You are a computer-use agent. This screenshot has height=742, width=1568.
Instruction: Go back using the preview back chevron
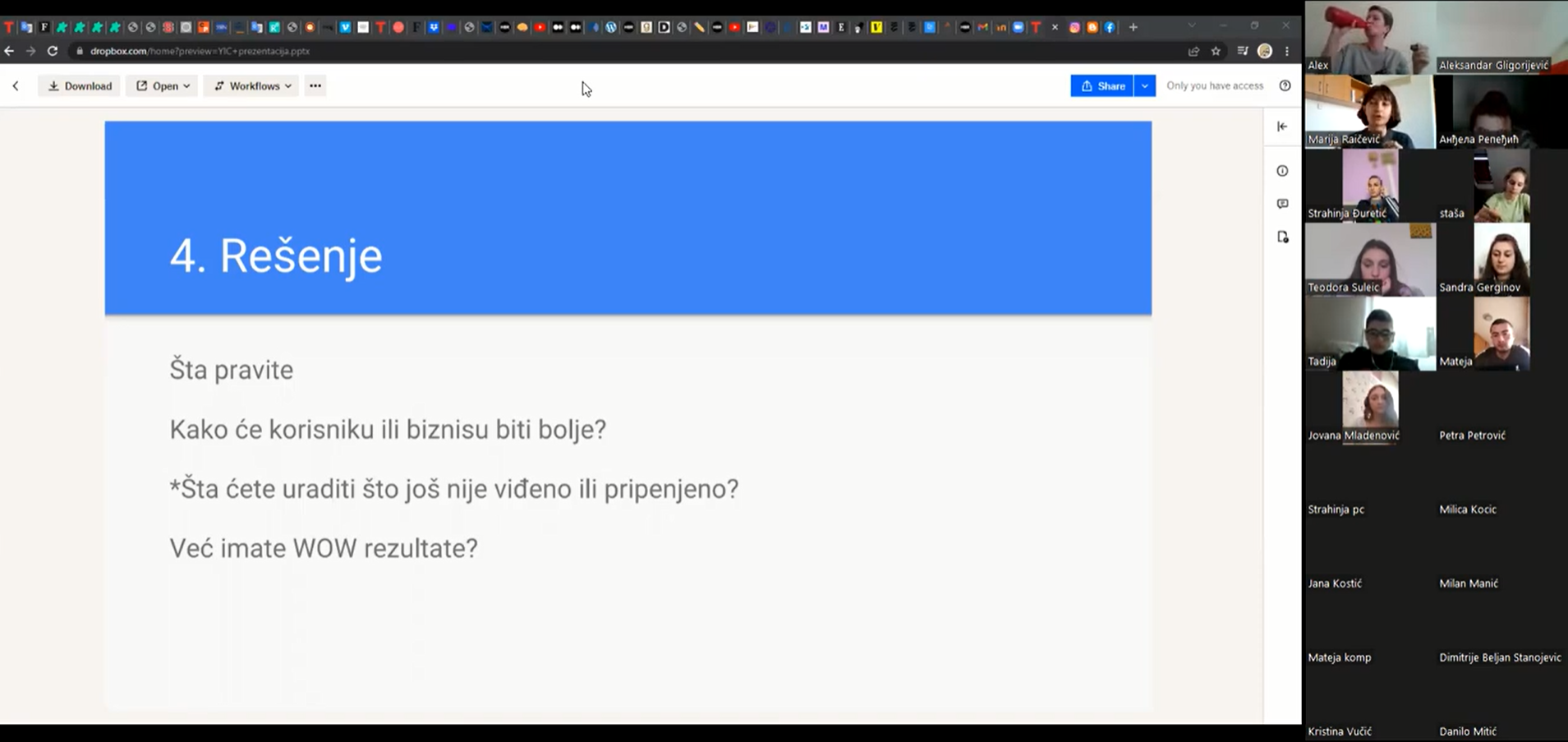tap(16, 85)
